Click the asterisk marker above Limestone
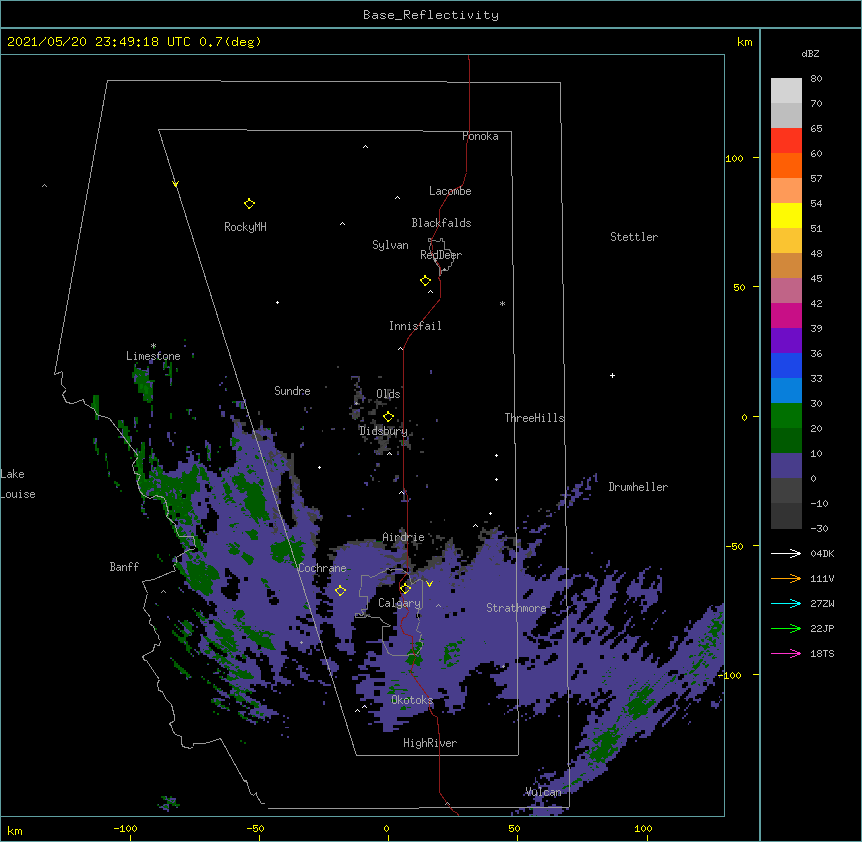 (153, 346)
